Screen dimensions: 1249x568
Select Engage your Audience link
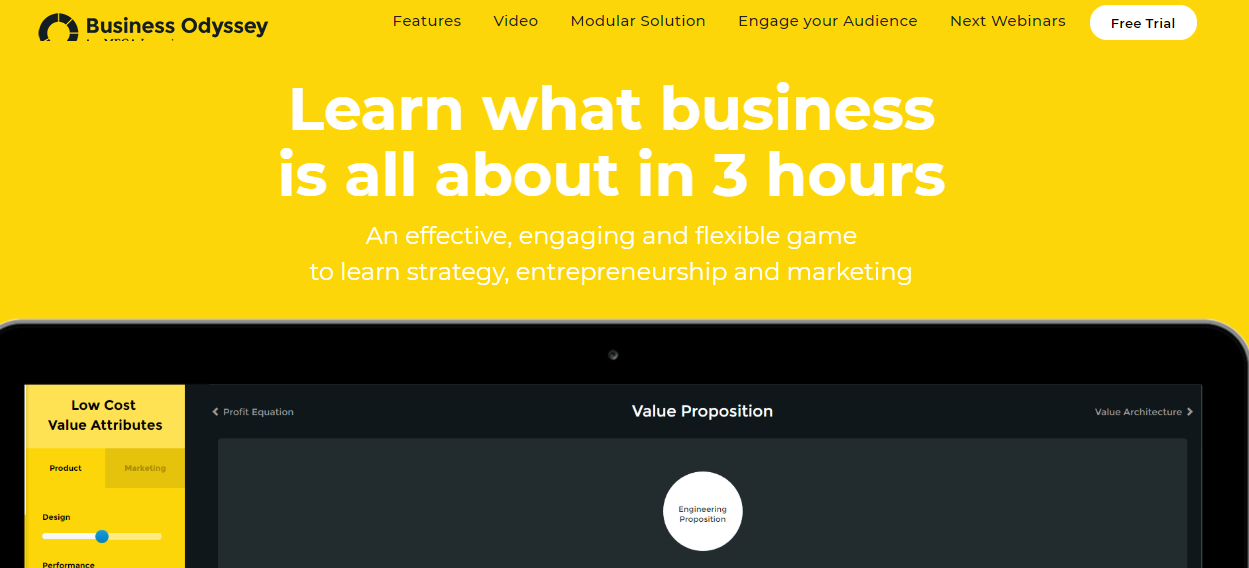coord(828,21)
